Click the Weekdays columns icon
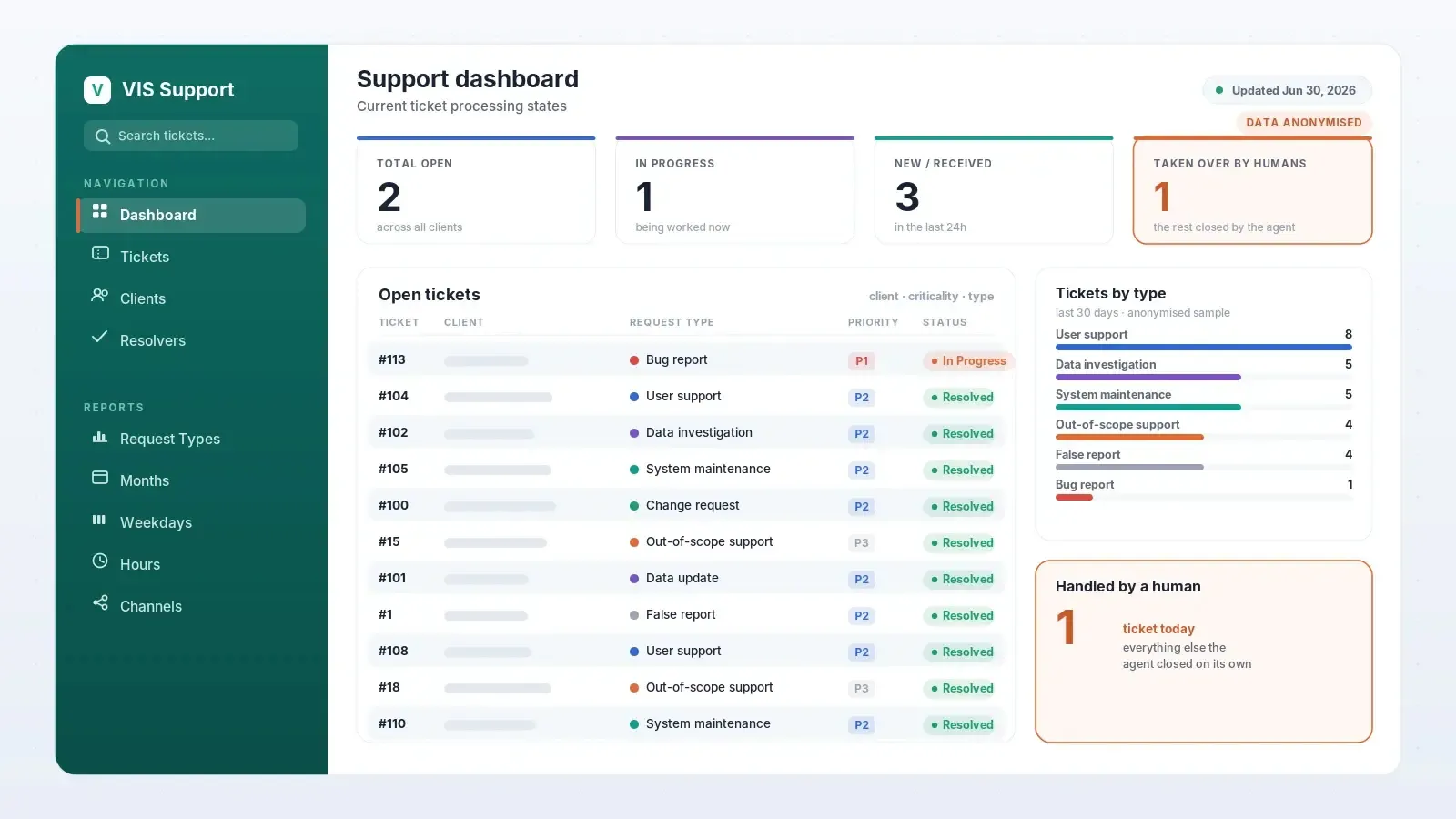 point(99,520)
